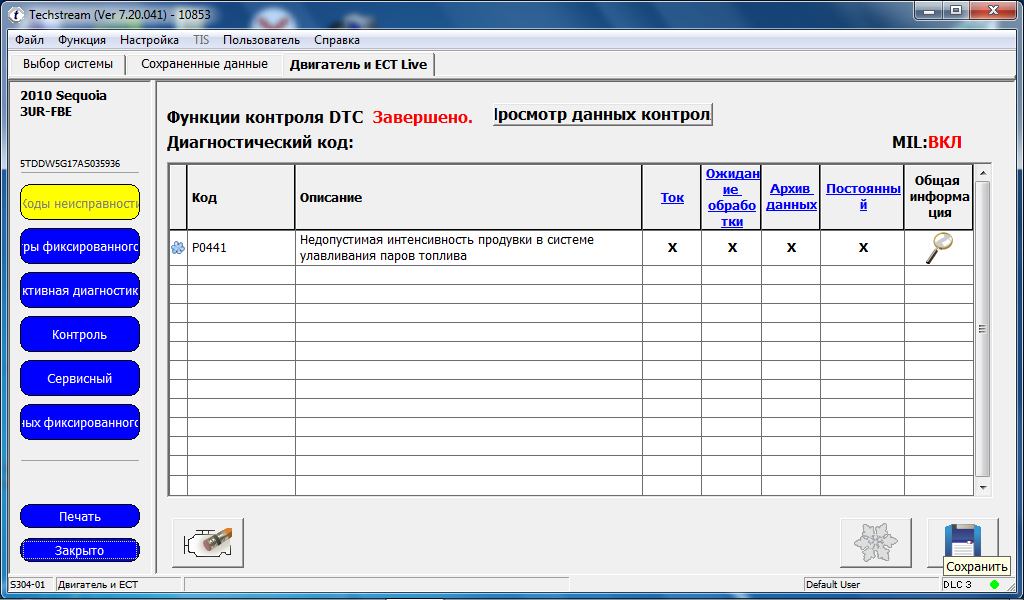Click the Ток column header link
The image size is (1024, 600).
click(672, 197)
